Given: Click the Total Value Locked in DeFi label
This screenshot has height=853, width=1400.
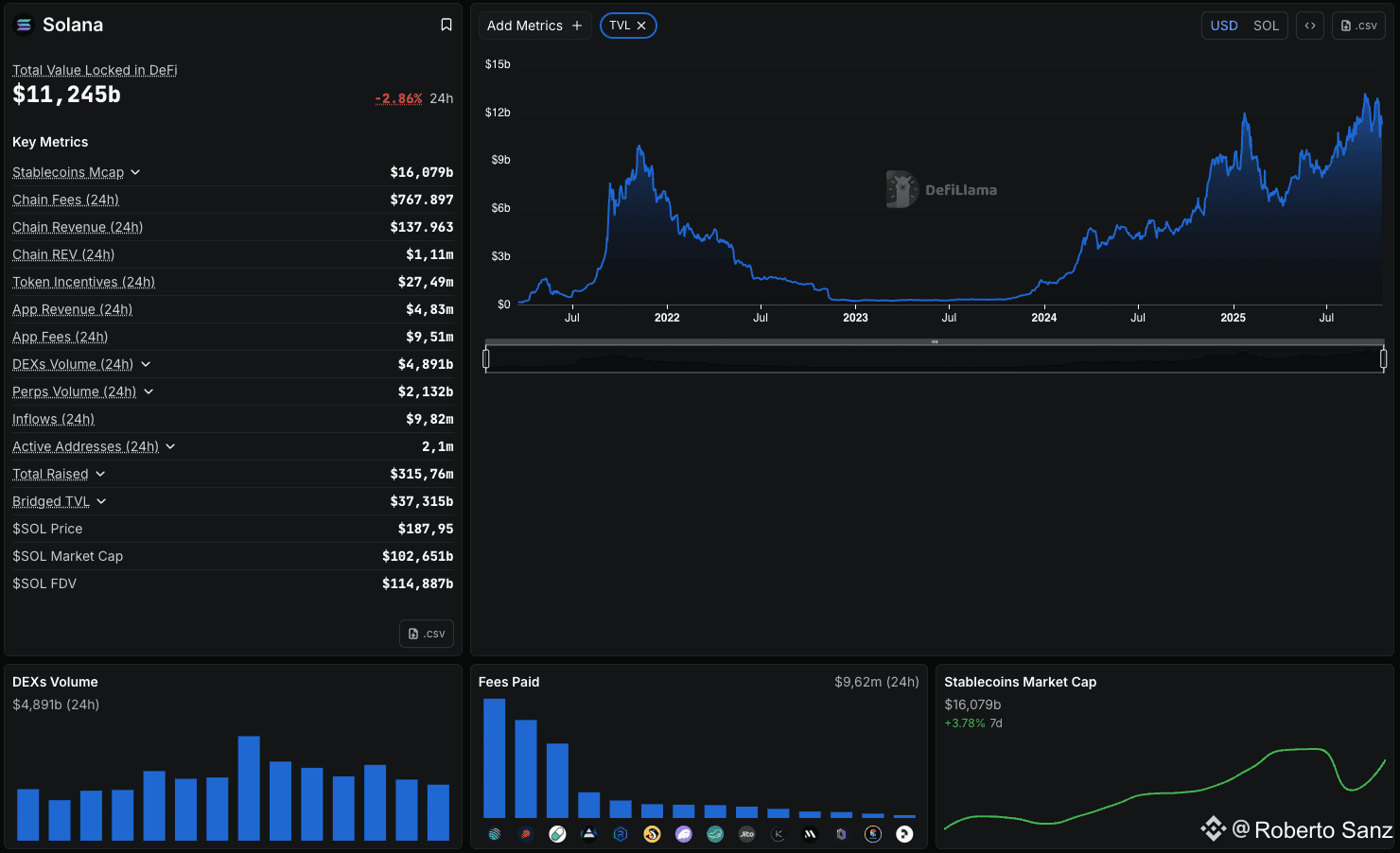Looking at the screenshot, I should click(x=95, y=70).
